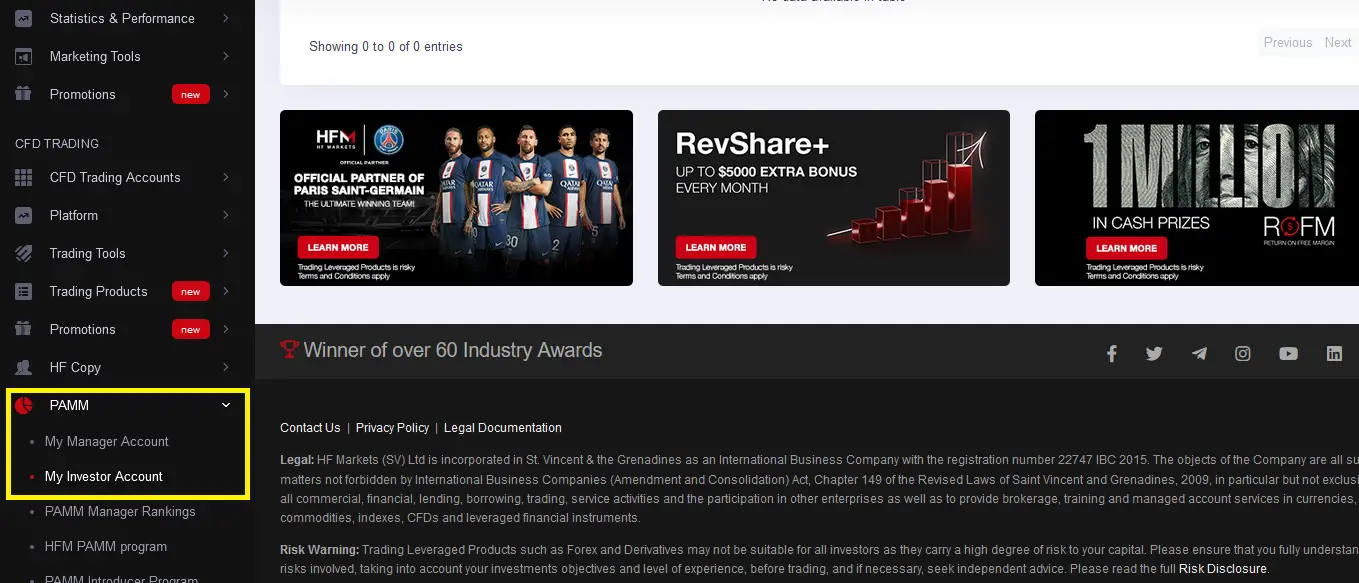This screenshot has height=583, width=1359.
Task: Click Learn More on the PSG banner
Action: click(338, 247)
